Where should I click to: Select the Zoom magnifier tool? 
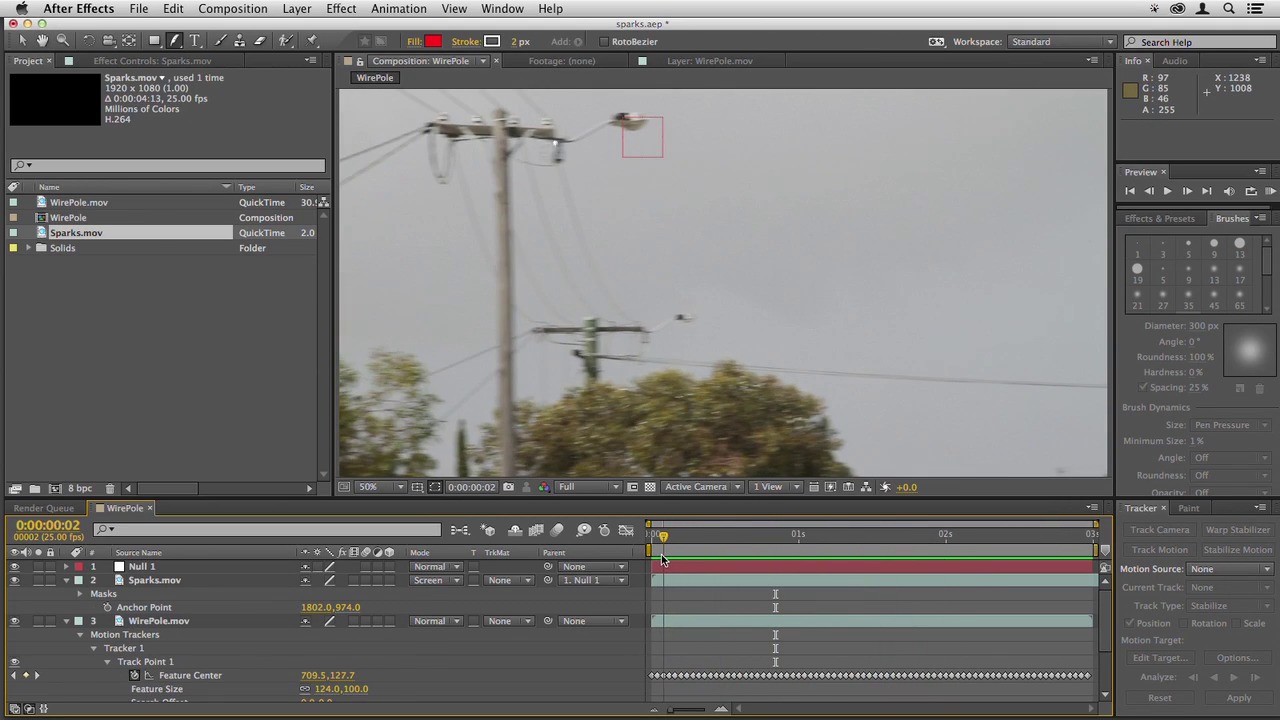click(62, 41)
